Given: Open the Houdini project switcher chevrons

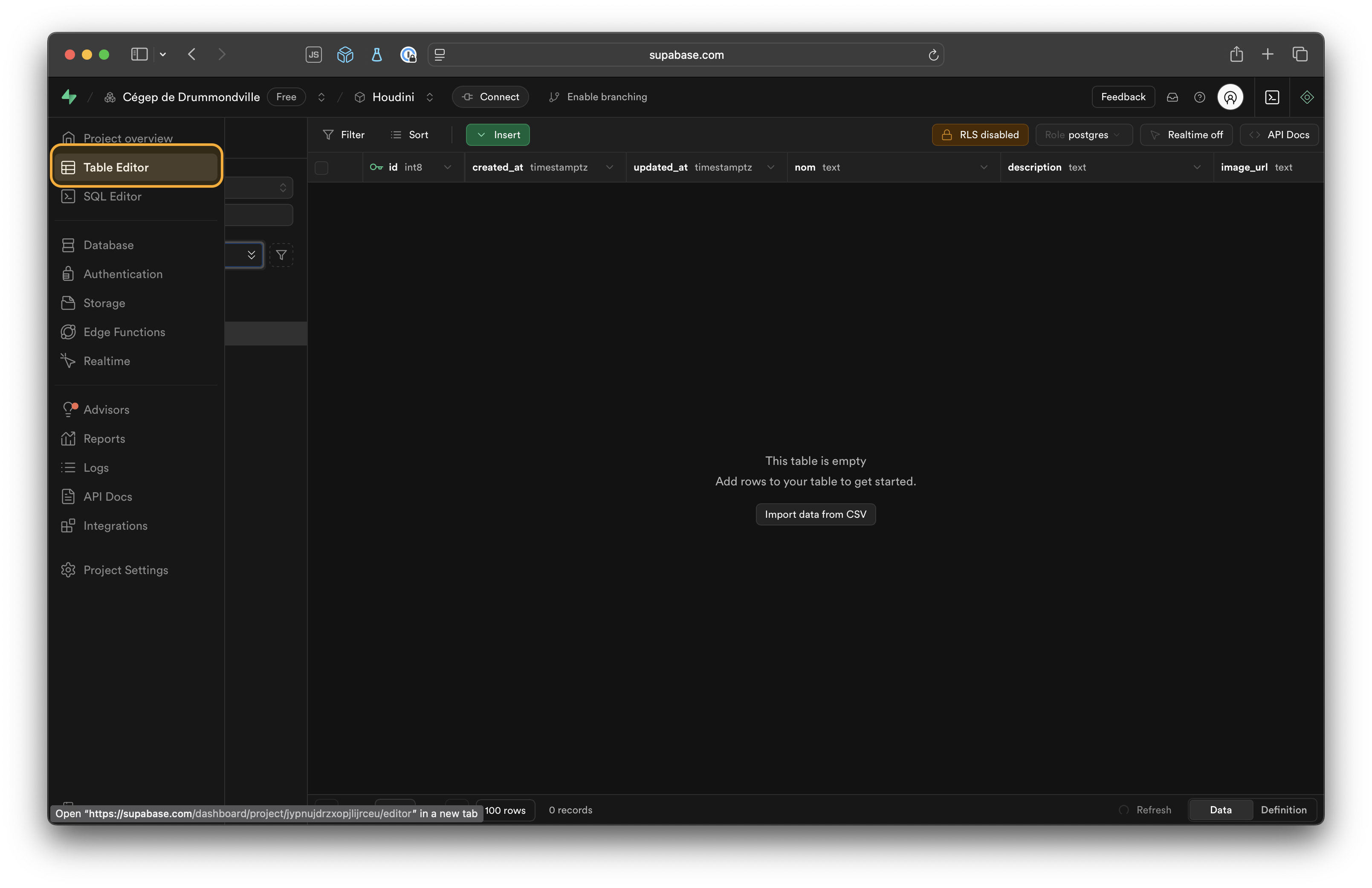Looking at the screenshot, I should pos(429,97).
